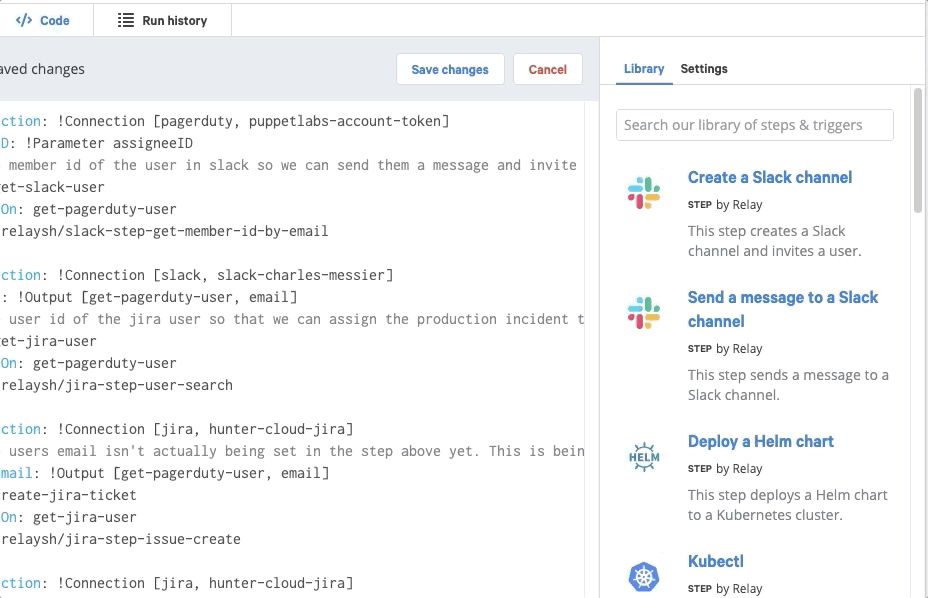Click the Helm icon for Deploy a Helm chart
This screenshot has height=598, width=928.
[x=644, y=458]
